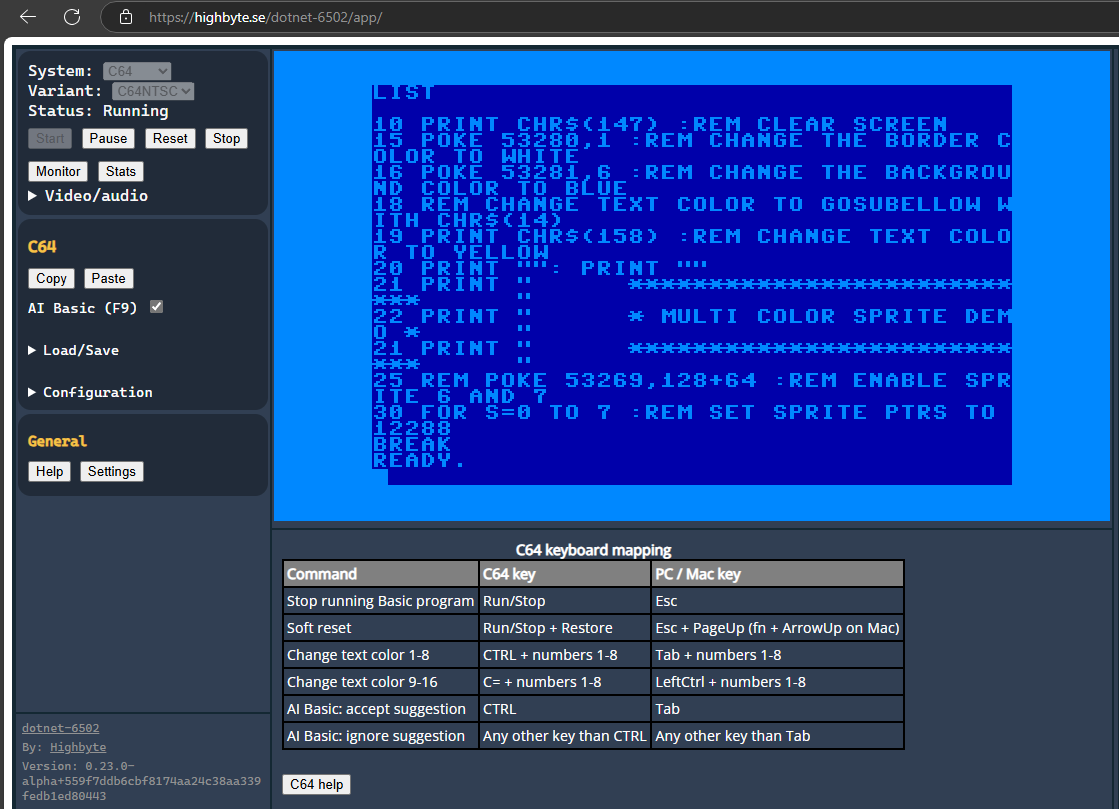Viewport: 1119px width, 809px height.
Task: Click the 'Run/Stop + Restore' cell
Action: [564, 628]
